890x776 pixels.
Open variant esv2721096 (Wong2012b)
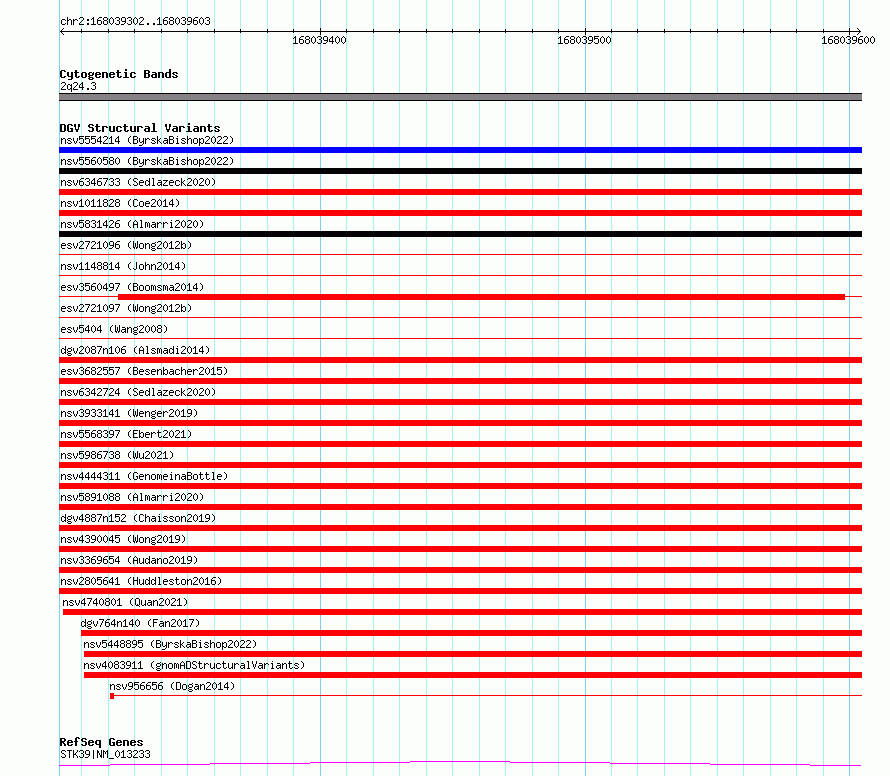126,245
